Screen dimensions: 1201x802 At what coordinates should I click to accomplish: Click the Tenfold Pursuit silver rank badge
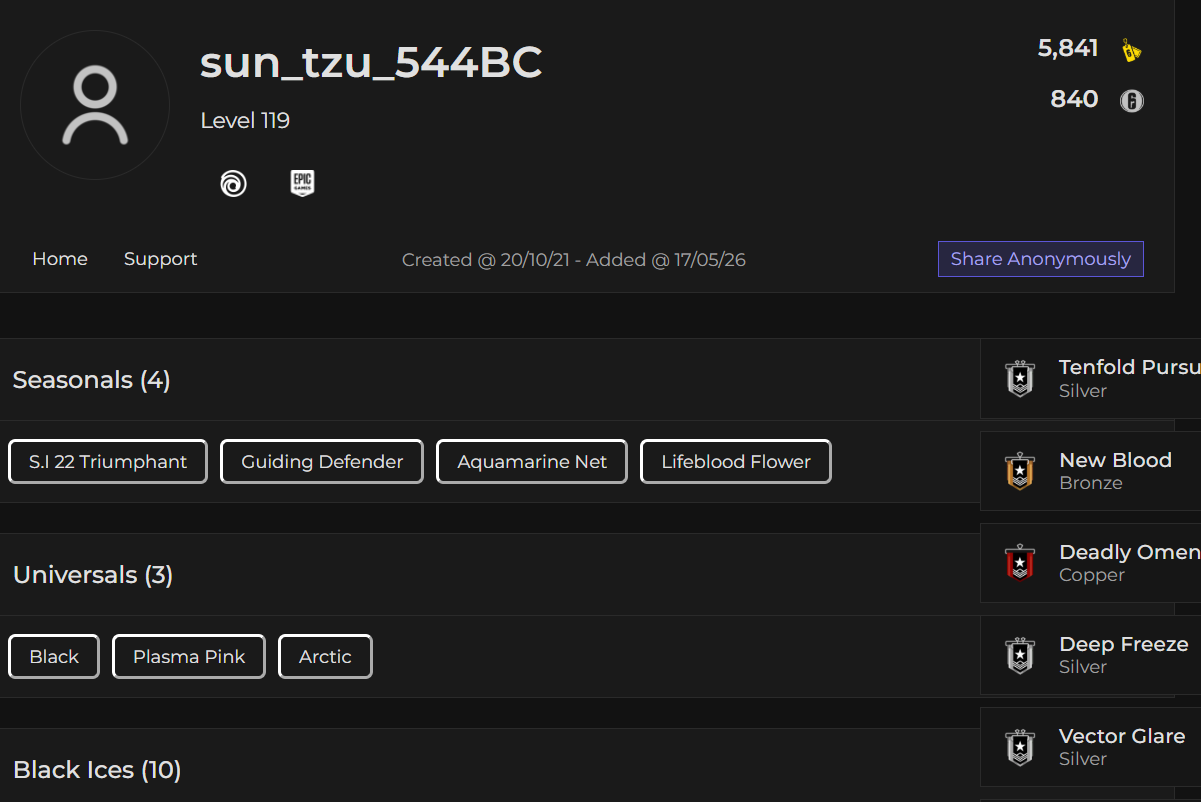point(1020,379)
